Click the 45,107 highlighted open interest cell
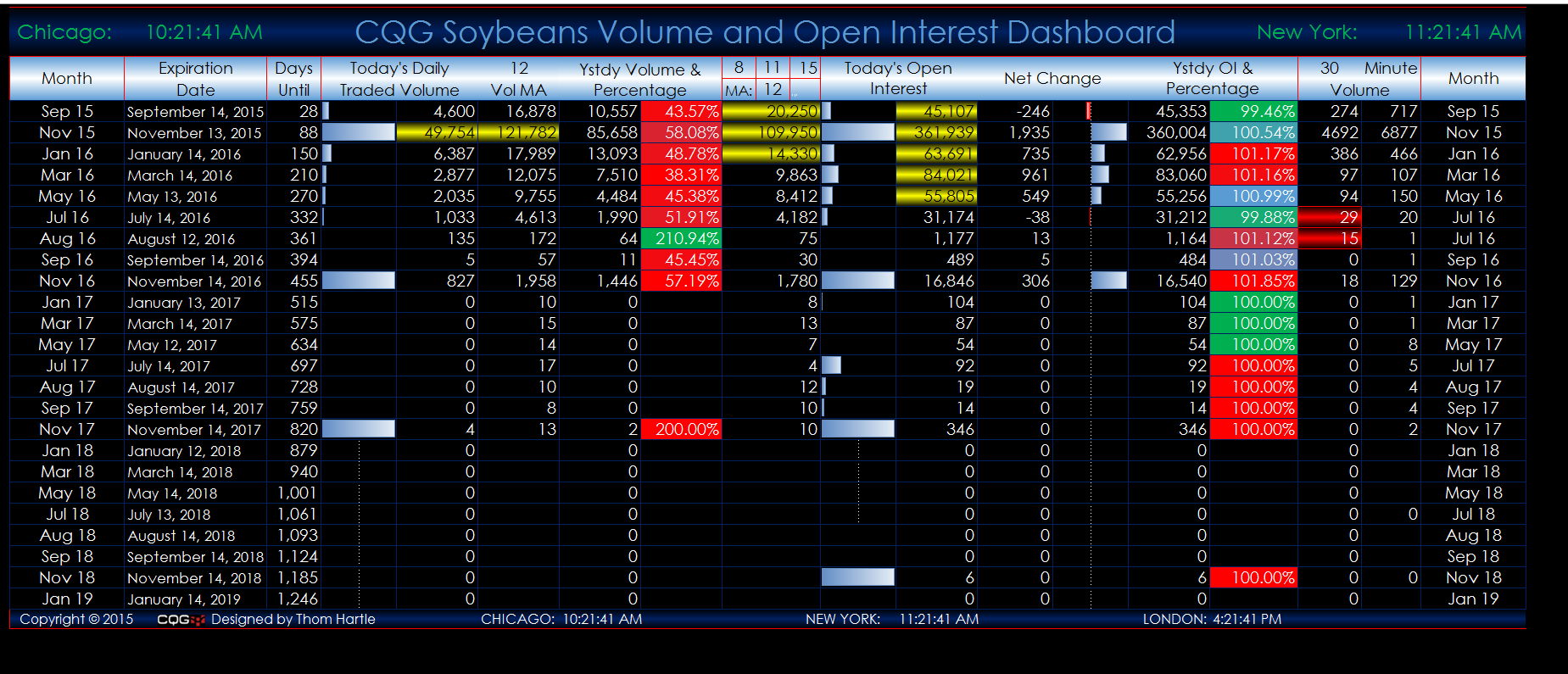The height and width of the screenshot is (674, 1568). [x=936, y=111]
